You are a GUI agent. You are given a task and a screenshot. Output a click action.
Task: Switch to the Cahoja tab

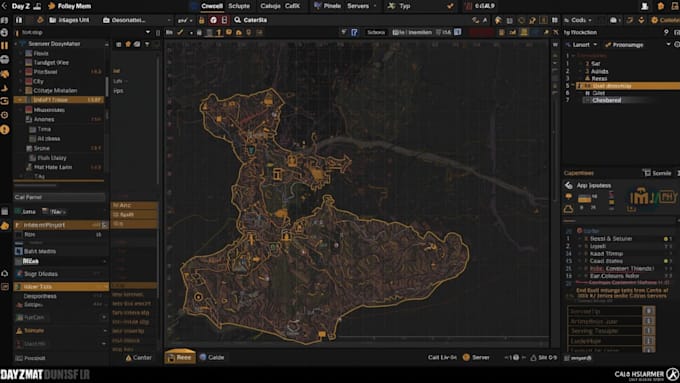pyautogui.click(x=270, y=6)
